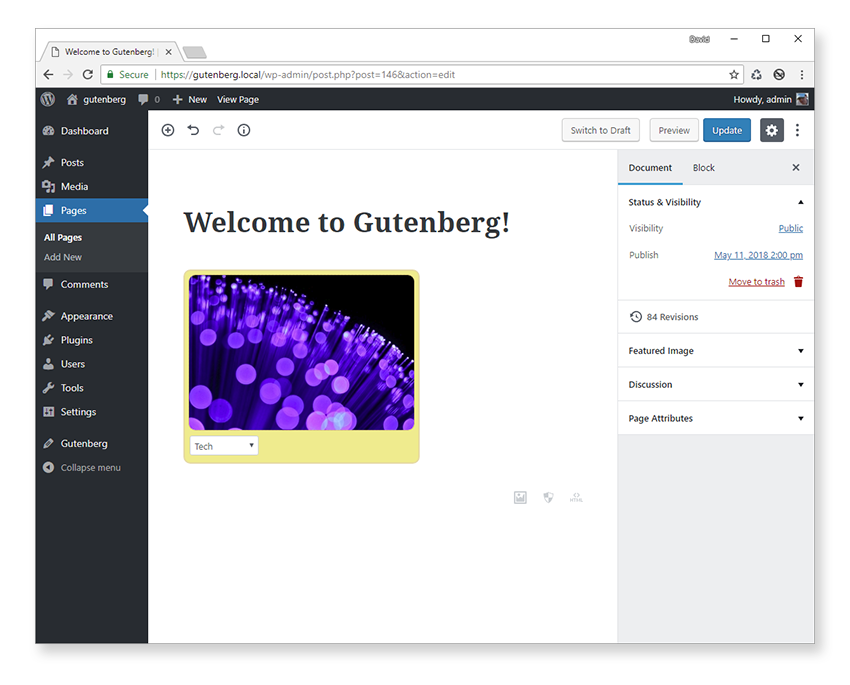Click the plus New content icon
This screenshot has width=850, height=685.
tap(177, 99)
